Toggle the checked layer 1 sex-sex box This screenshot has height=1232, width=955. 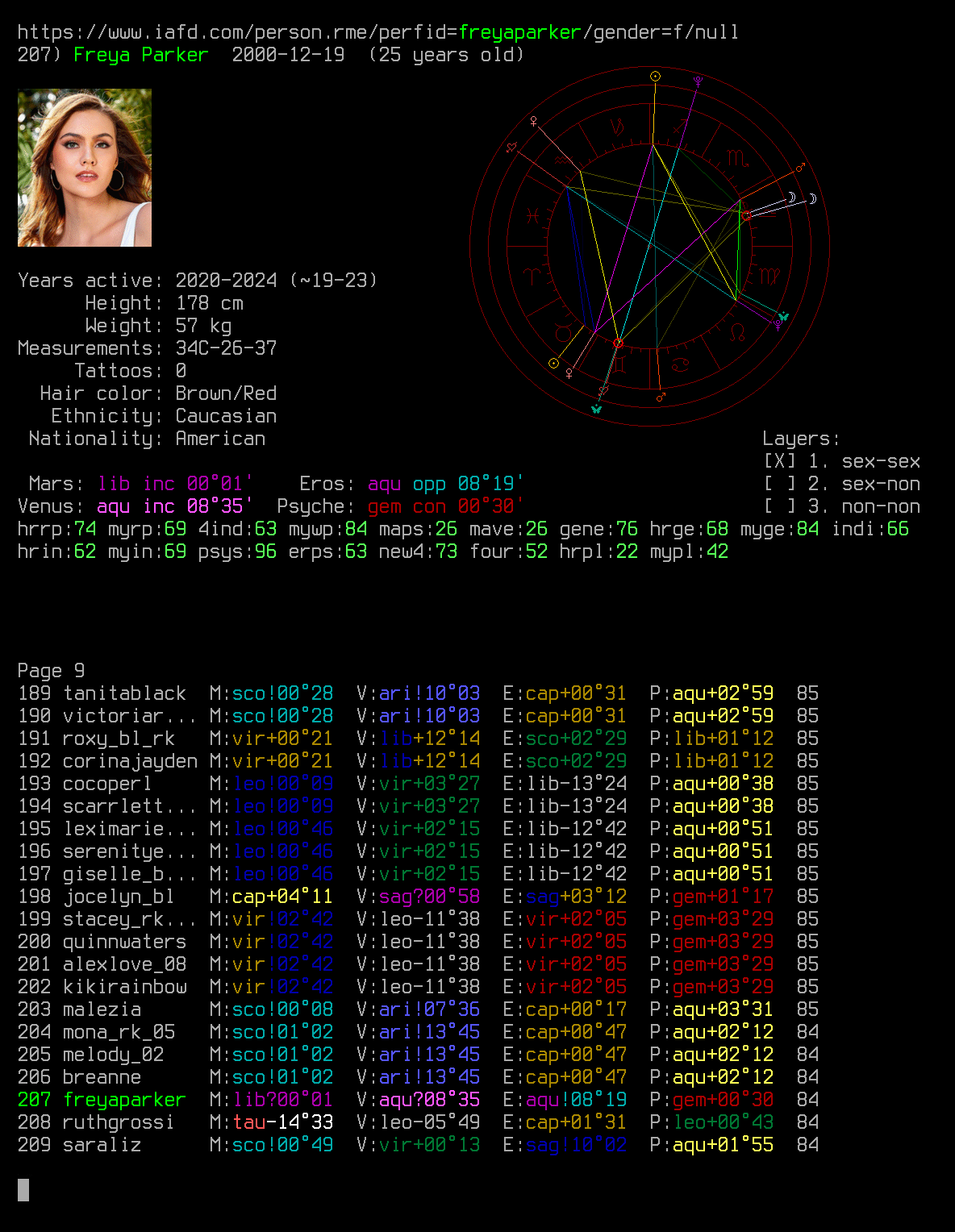pyautogui.click(x=780, y=461)
